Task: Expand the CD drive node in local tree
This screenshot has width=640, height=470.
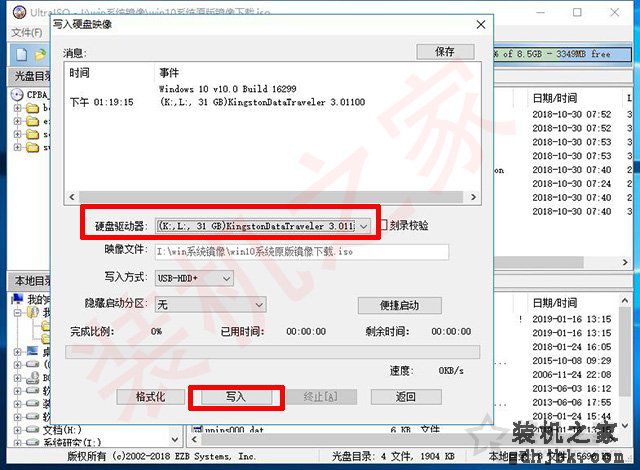Action: (17, 378)
